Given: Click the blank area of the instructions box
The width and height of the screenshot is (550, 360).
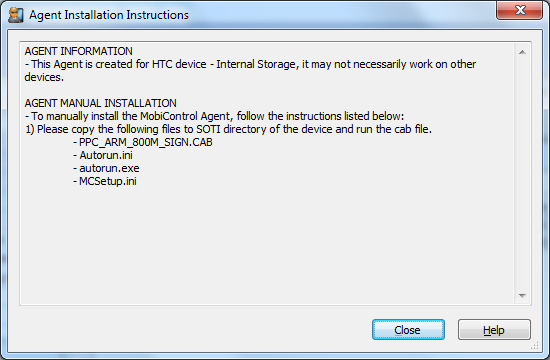Looking at the screenshot, I should tap(267, 246).
